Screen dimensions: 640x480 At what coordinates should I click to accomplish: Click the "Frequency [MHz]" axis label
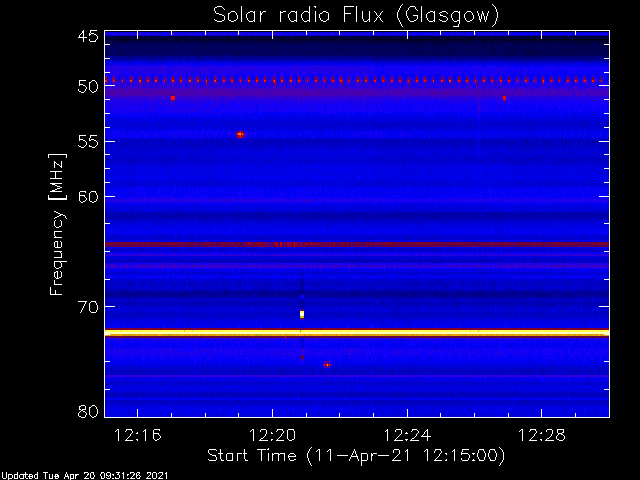click(x=57, y=224)
